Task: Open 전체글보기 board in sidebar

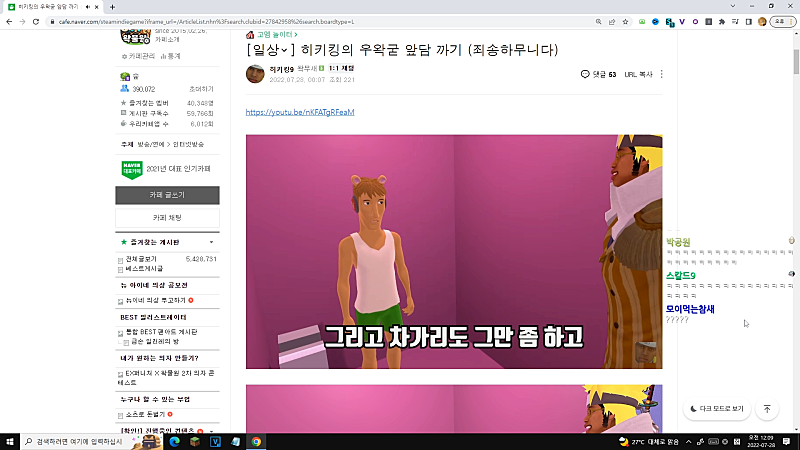Action: tap(141, 259)
